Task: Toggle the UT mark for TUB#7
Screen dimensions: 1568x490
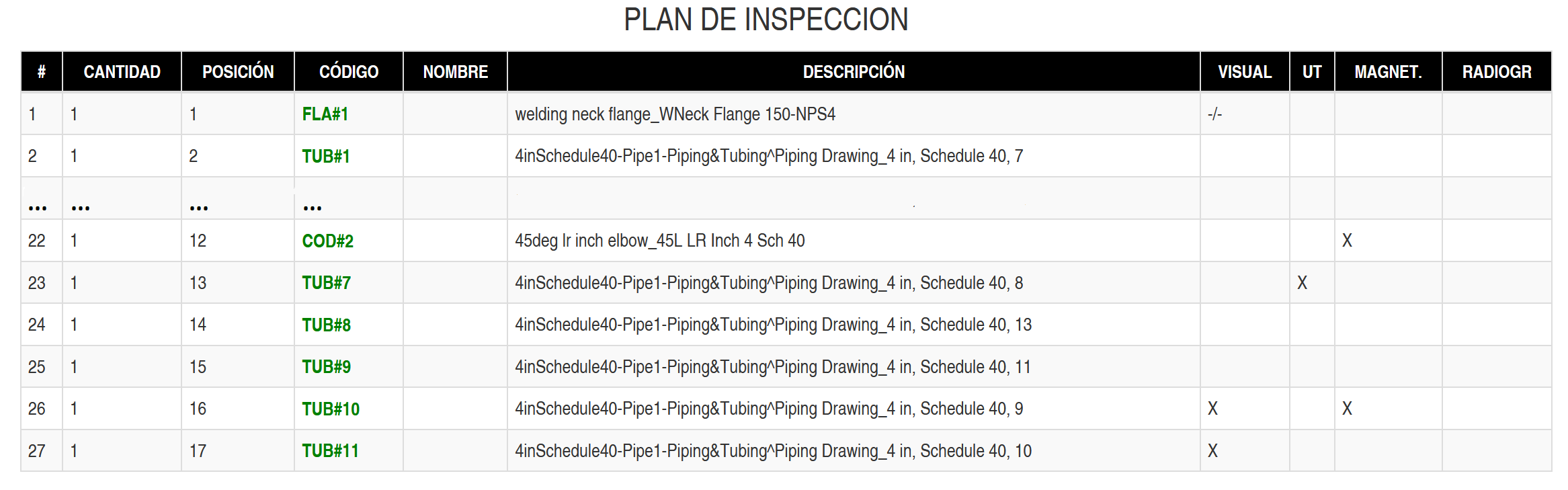Action: [1302, 283]
